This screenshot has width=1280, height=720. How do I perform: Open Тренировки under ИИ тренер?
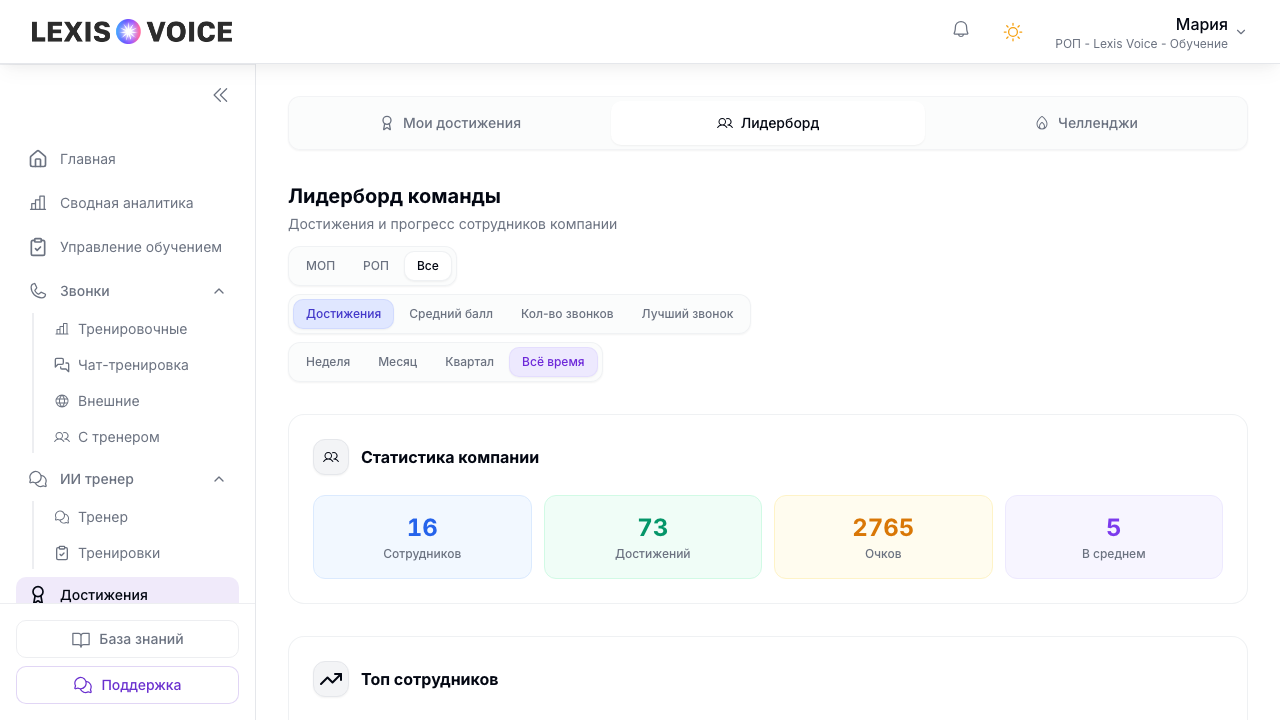(x=140, y=553)
